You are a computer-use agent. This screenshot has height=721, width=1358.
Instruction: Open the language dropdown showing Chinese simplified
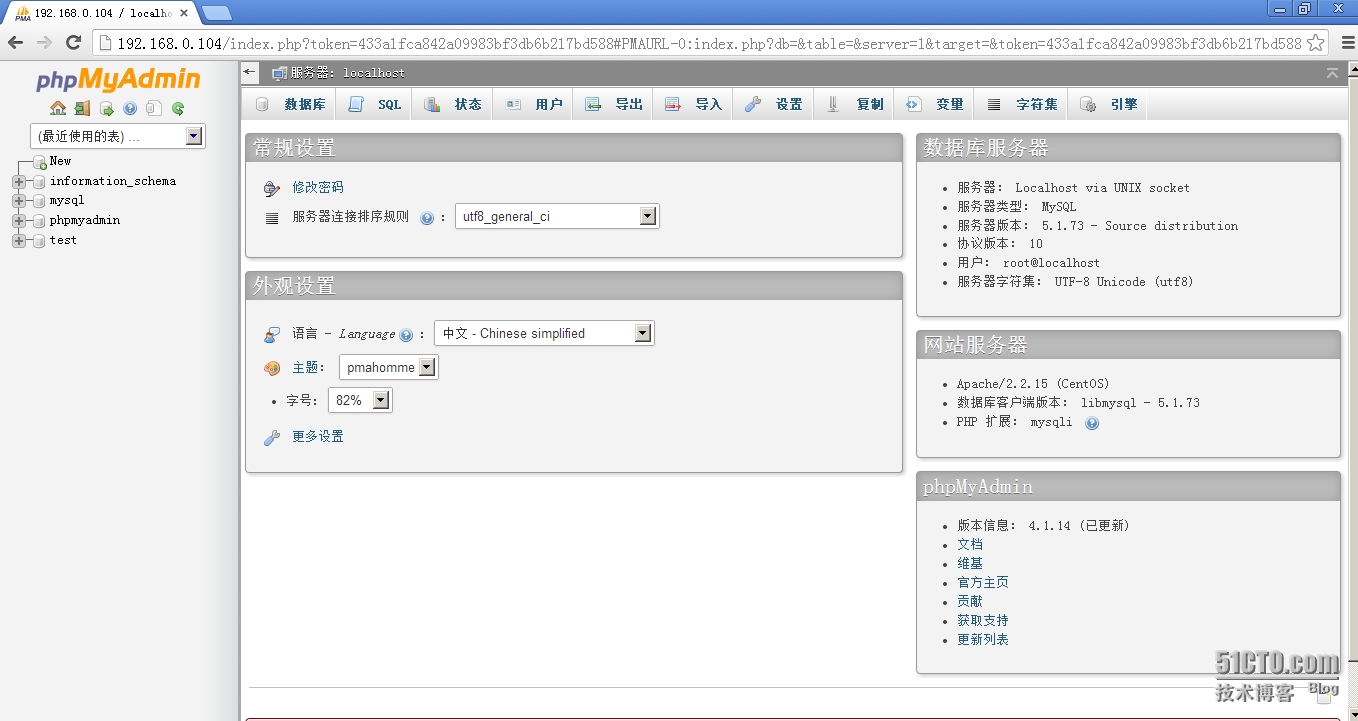[544, 333]
